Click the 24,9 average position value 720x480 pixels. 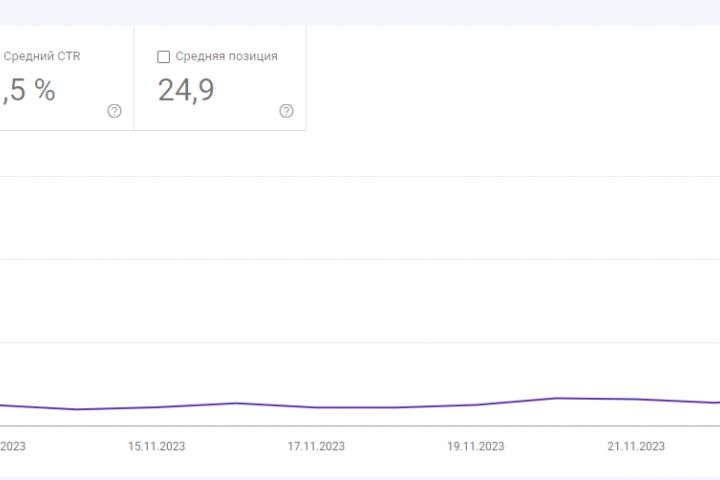tap(186, 90)
